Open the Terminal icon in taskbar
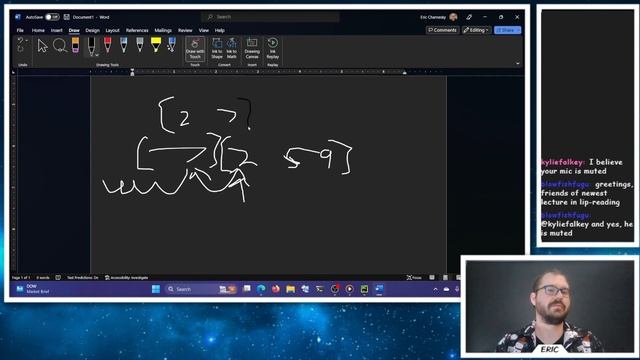This screenshot has width=640, height=360. point(320,289)
